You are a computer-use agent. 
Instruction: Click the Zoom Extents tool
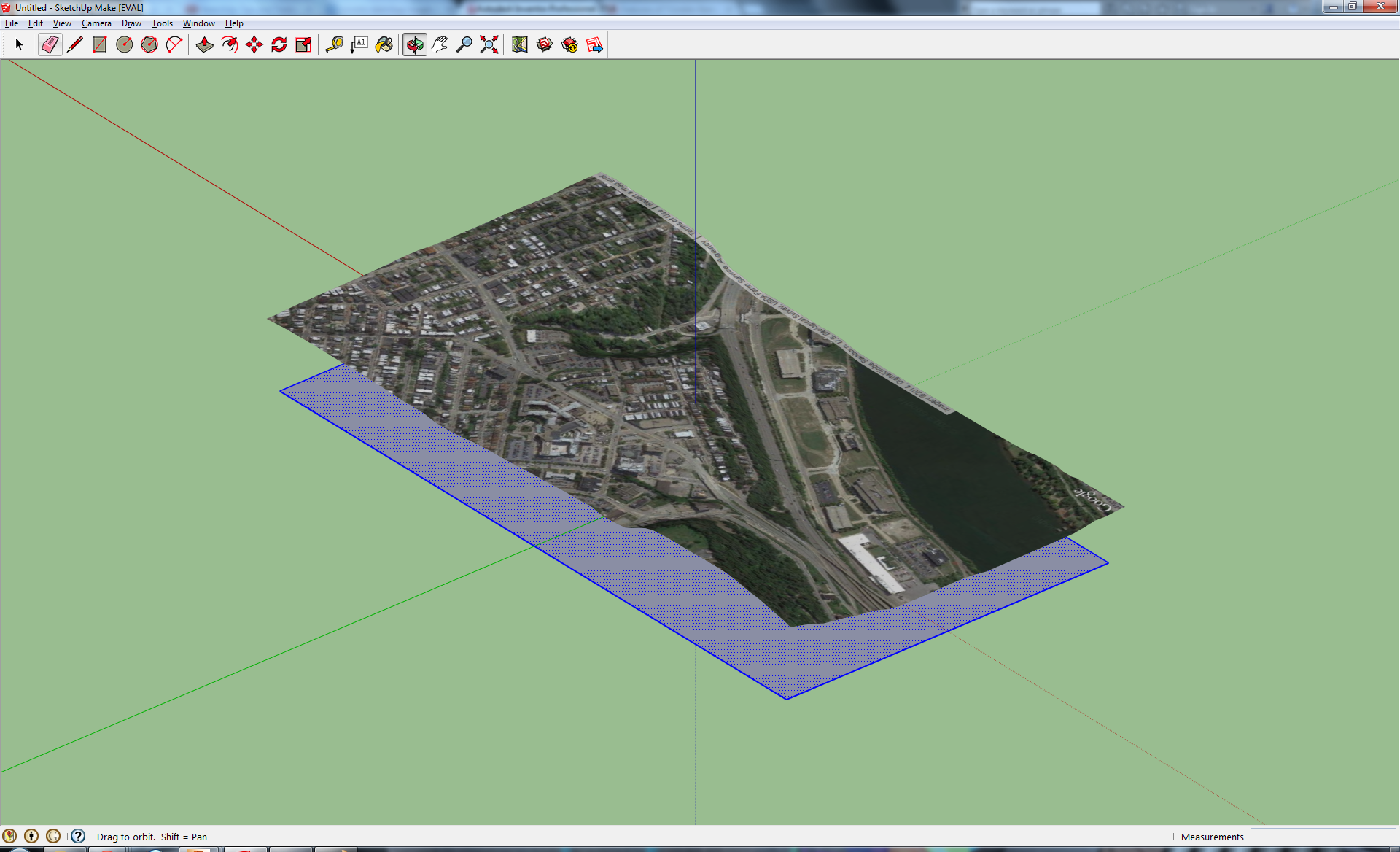pos(489,44)
